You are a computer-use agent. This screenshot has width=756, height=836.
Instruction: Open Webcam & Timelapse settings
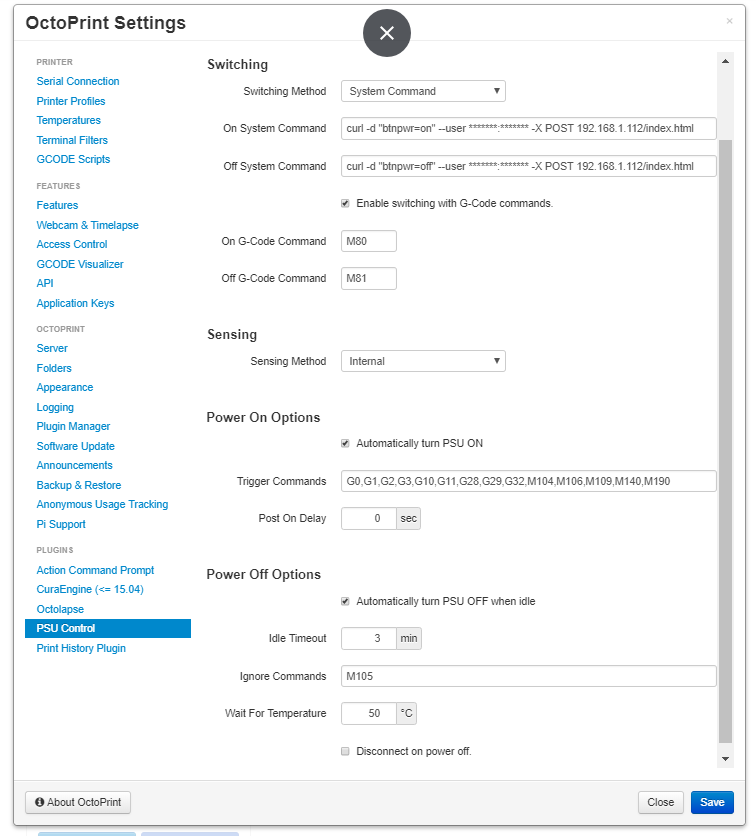[87, 225]
